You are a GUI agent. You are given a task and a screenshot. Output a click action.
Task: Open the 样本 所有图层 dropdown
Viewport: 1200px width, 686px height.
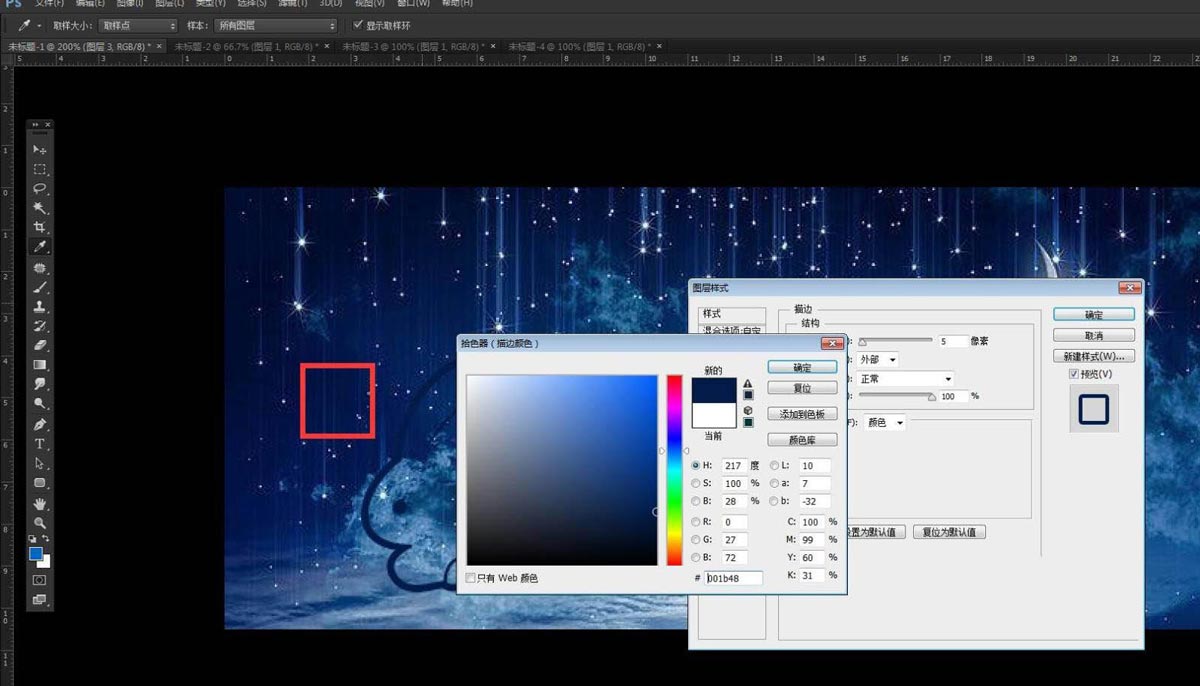pyautogui.click(x=275, y=25)
